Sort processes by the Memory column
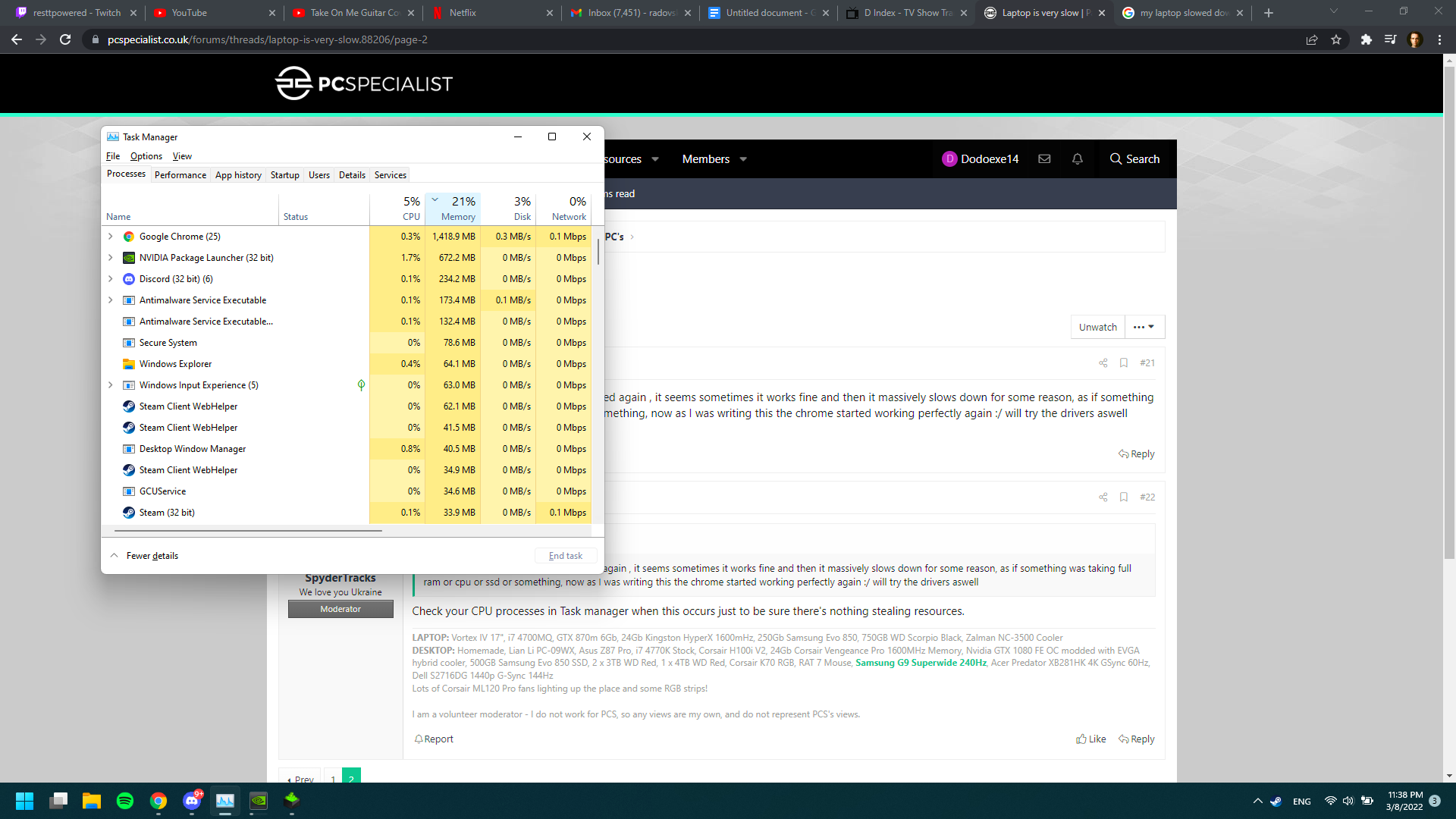The height and width of the screenshot is (819, 1456). 453,209
